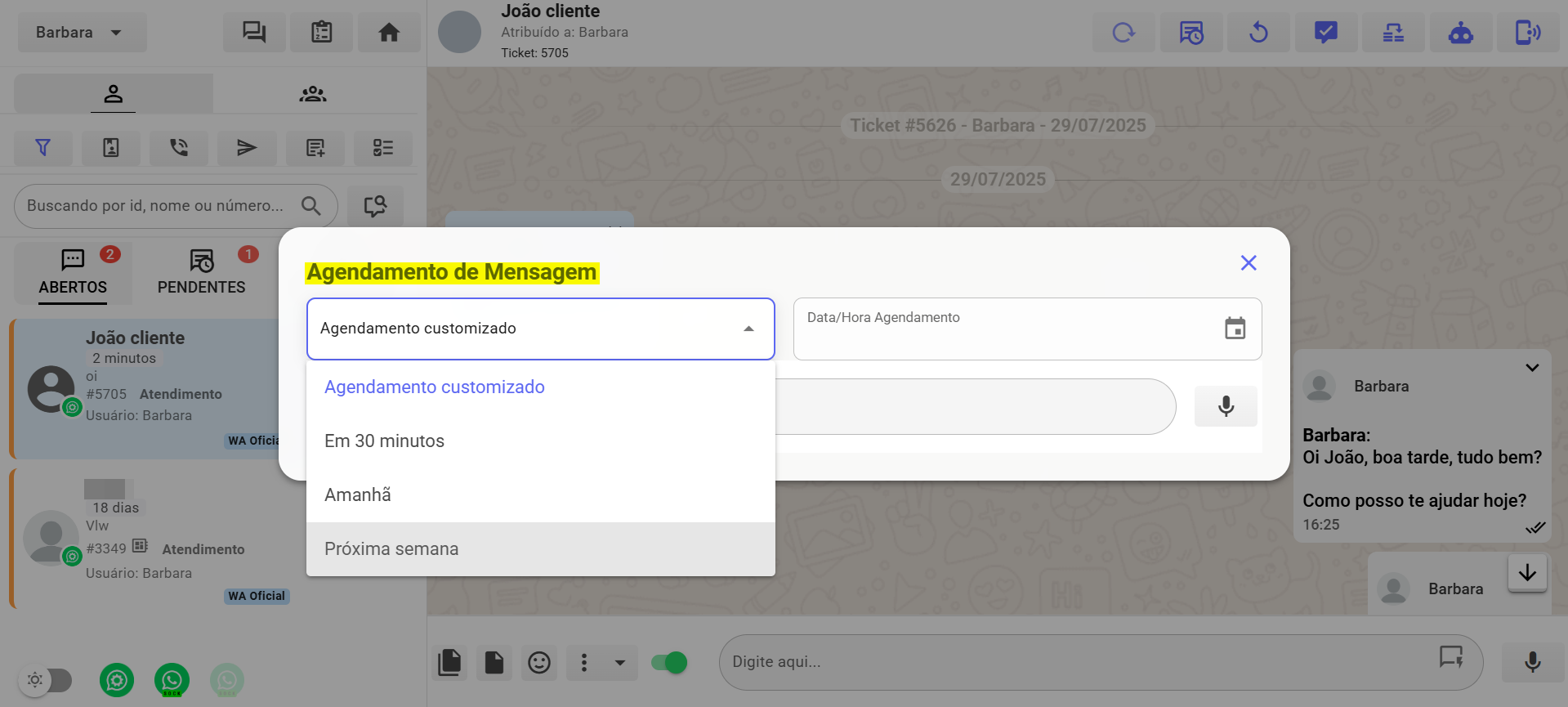Click the phone call icon in sidebar toolbar
The image size is (1568, 707).
[x=178, y=148]
